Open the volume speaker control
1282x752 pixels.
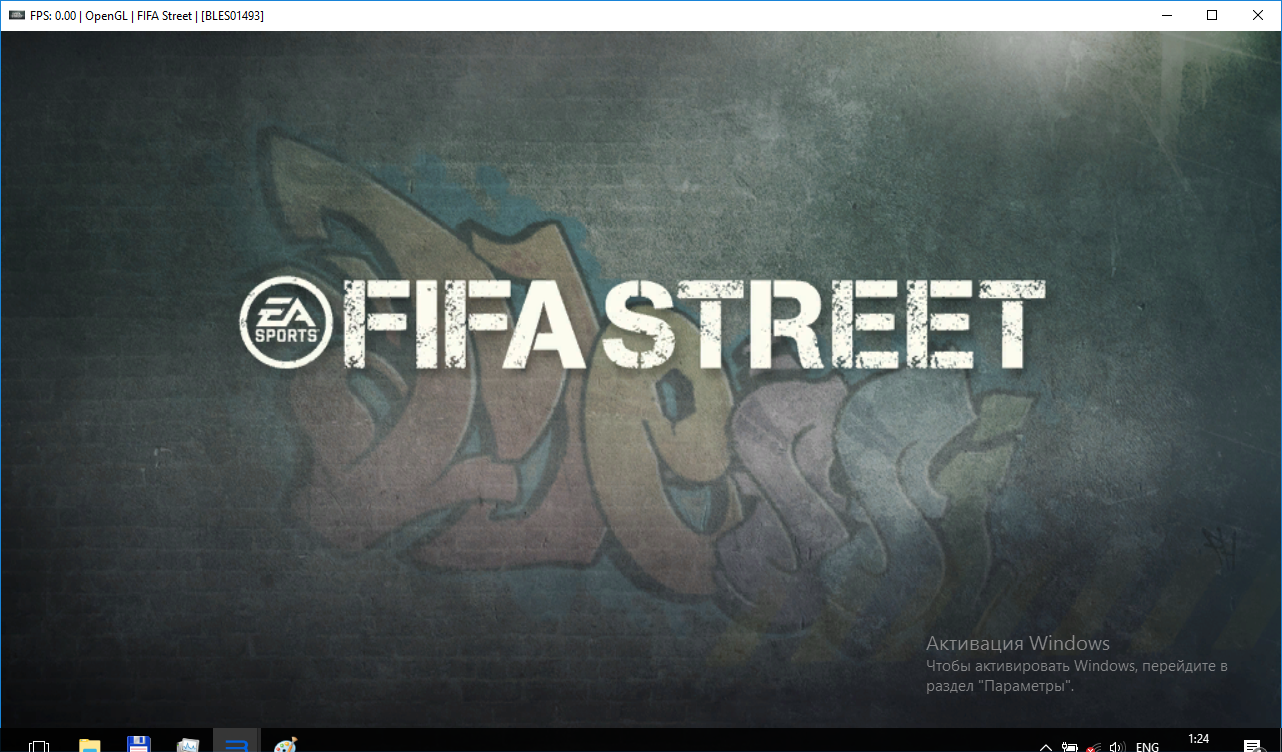1117,746
